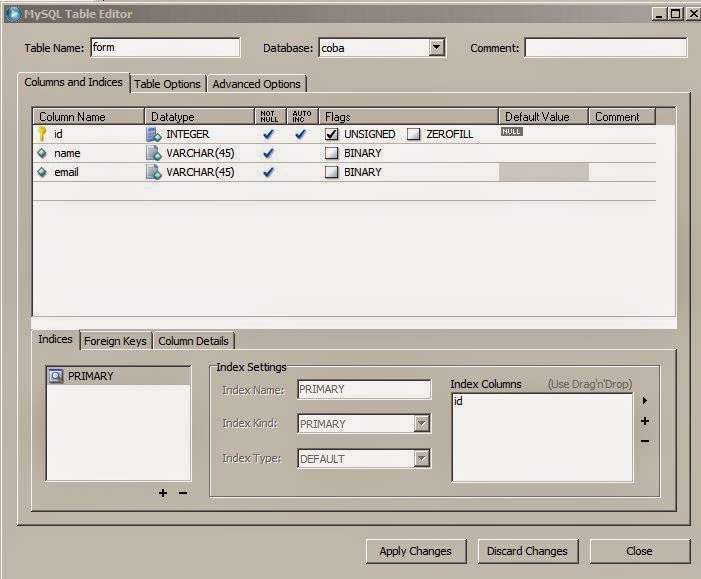
Task: Toggle NOT NULL check for email column
Action: 268,172
